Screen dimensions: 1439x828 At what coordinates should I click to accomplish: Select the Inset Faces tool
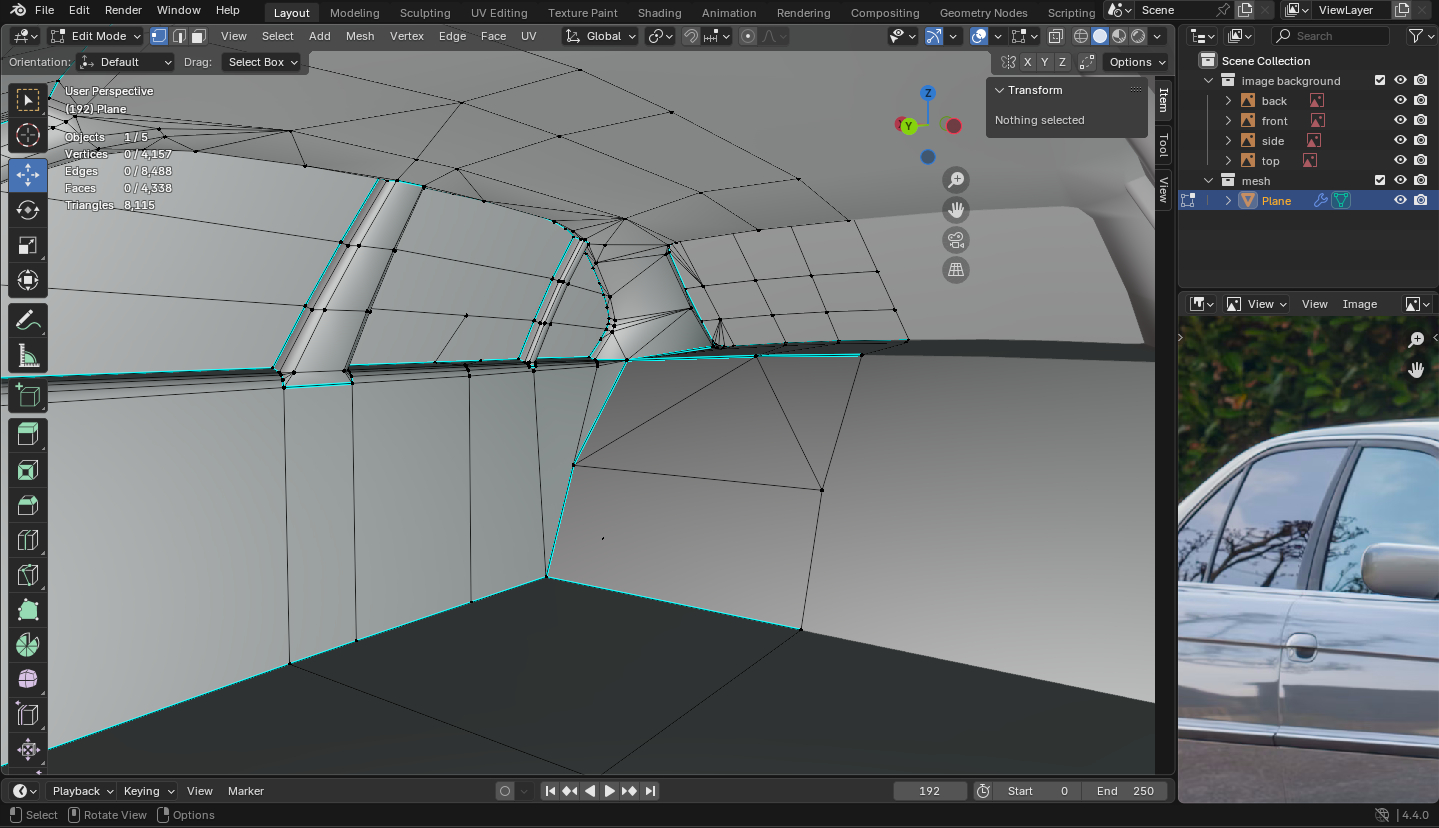28,470
